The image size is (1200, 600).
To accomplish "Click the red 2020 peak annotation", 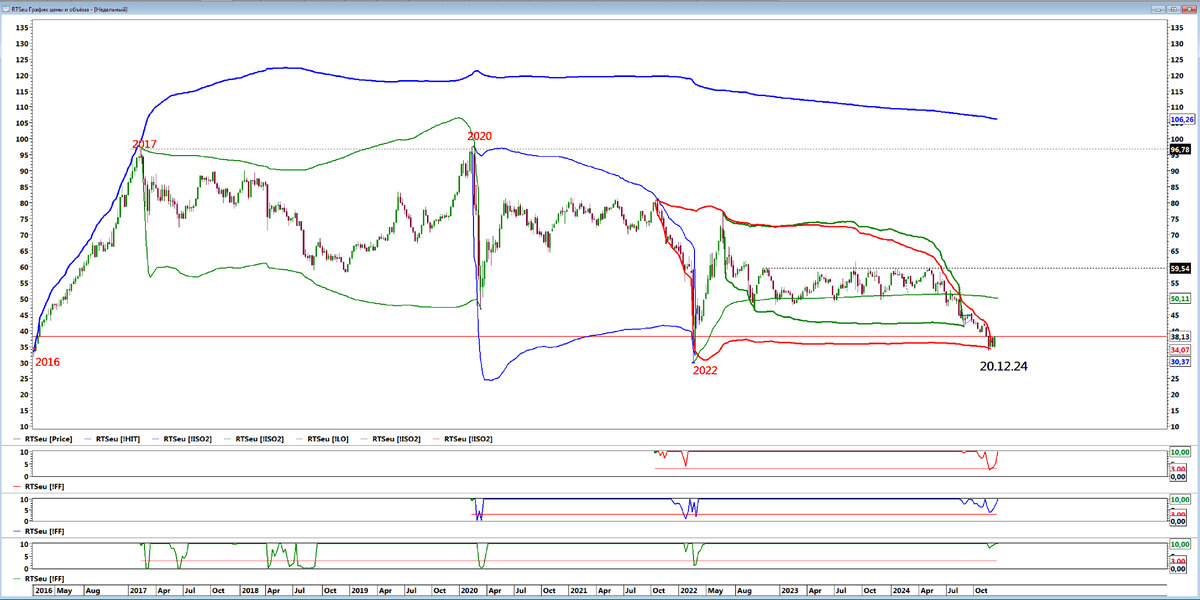I will (480, 136).
